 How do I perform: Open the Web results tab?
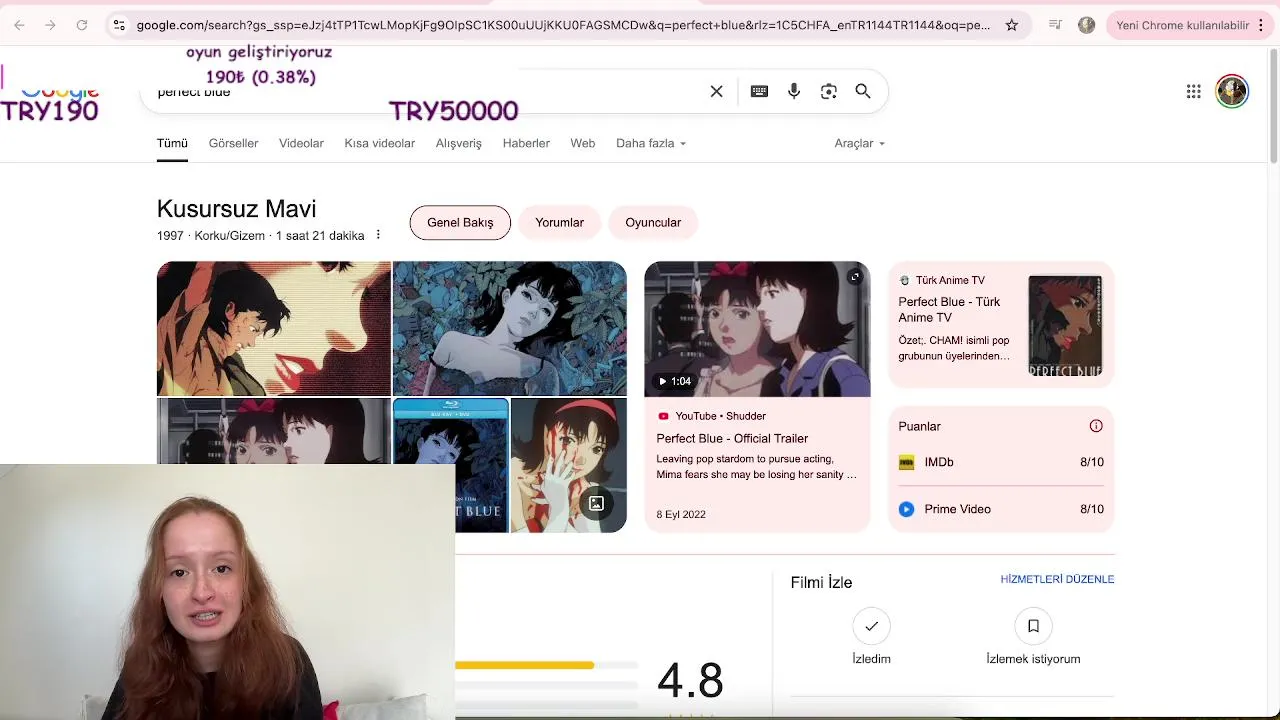click(x=582, y=143)
